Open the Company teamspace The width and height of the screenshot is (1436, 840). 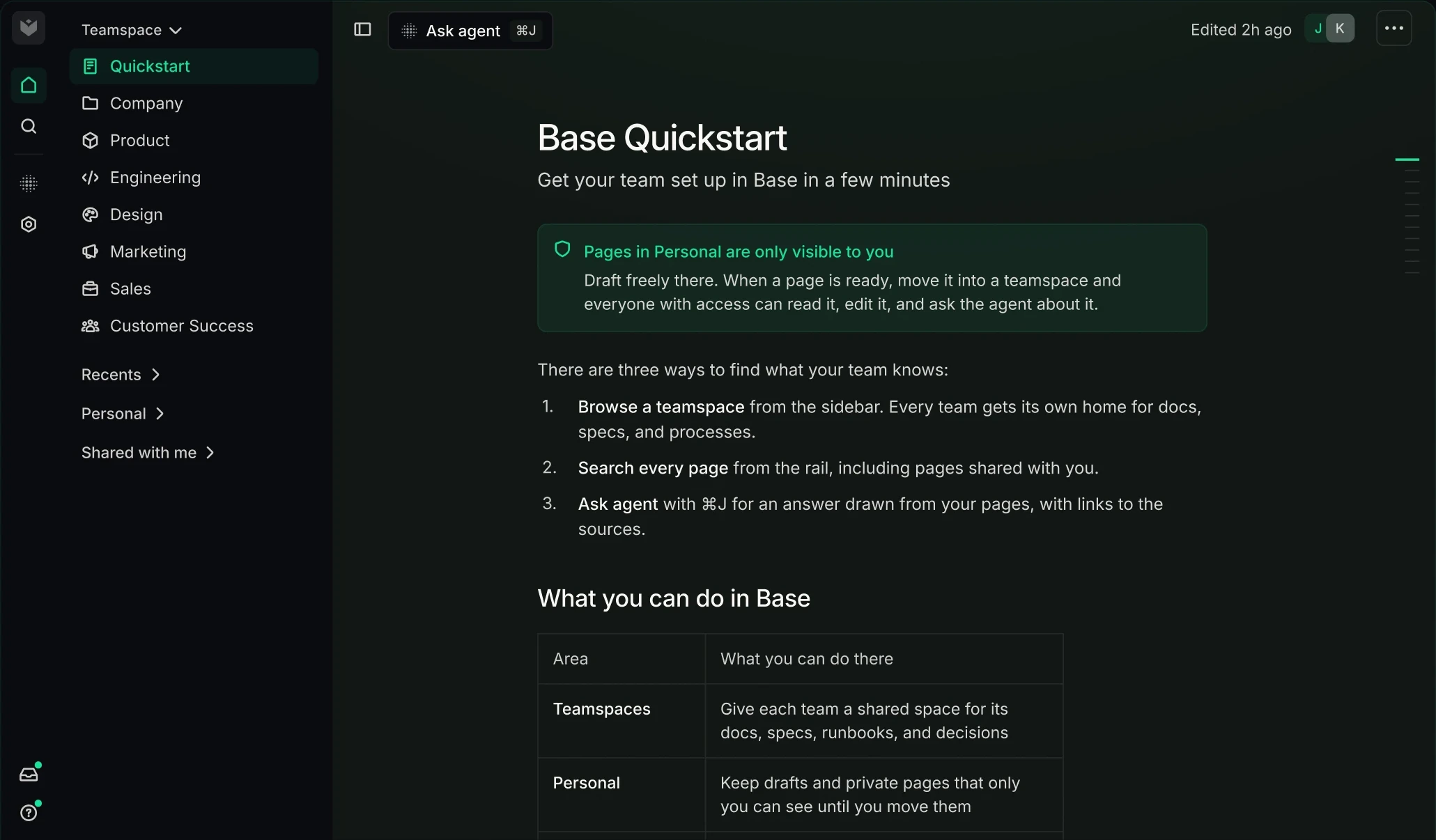click(194, 103)
